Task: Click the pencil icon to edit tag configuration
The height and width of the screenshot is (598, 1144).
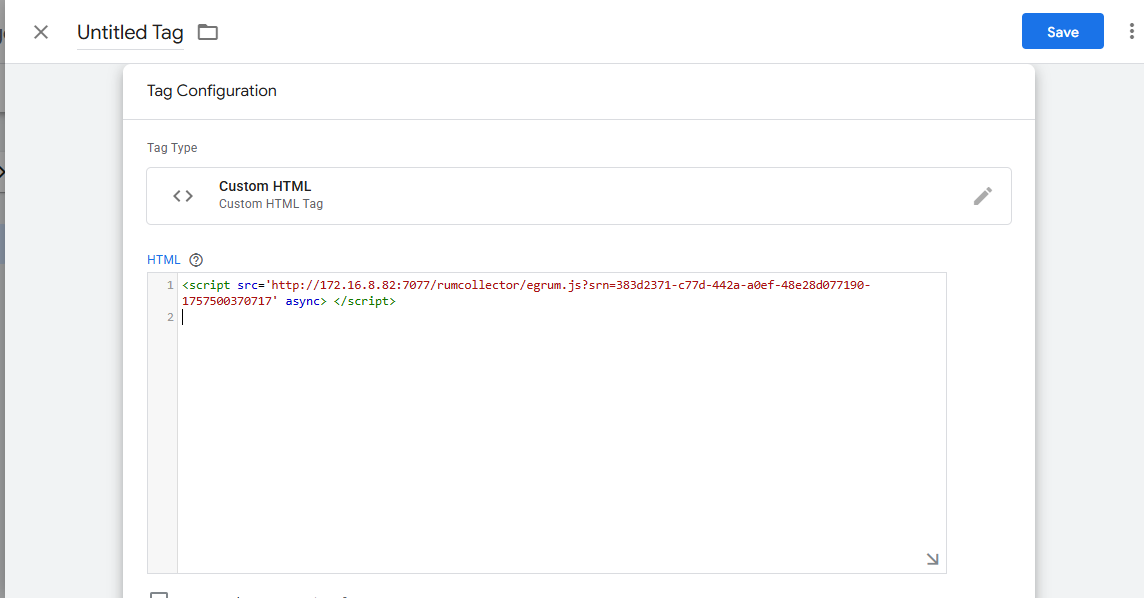Action: (x=983, y=196)
